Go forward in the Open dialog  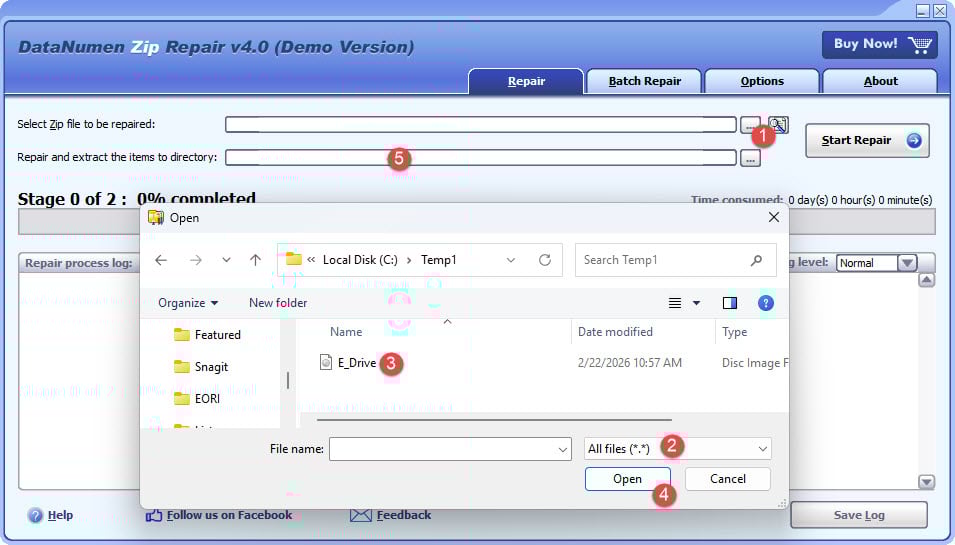pyautogui.click(x=196, y=260)
